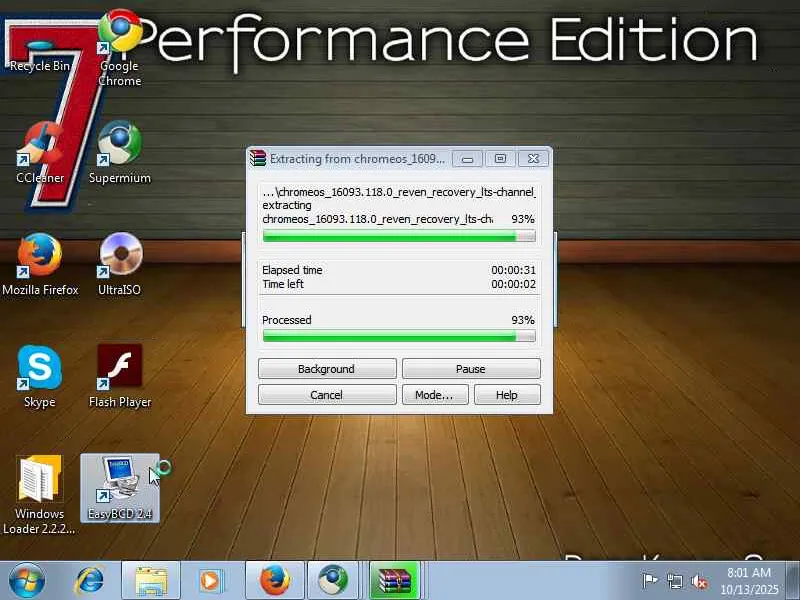The height and width of the screenshot is (600, 800).
Task: Click the Time left value 00:00:02
Action: coord(513,284)
